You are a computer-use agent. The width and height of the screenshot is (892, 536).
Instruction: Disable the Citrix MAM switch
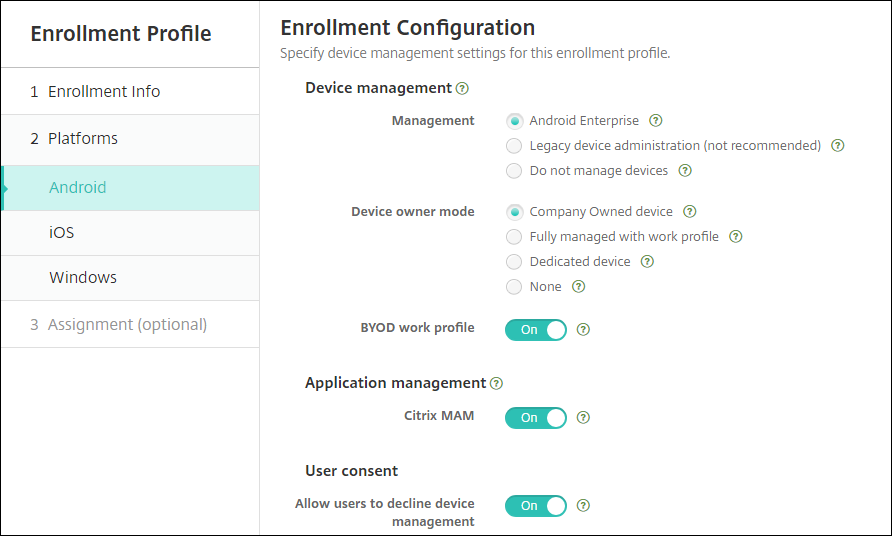tap(536, 418)
